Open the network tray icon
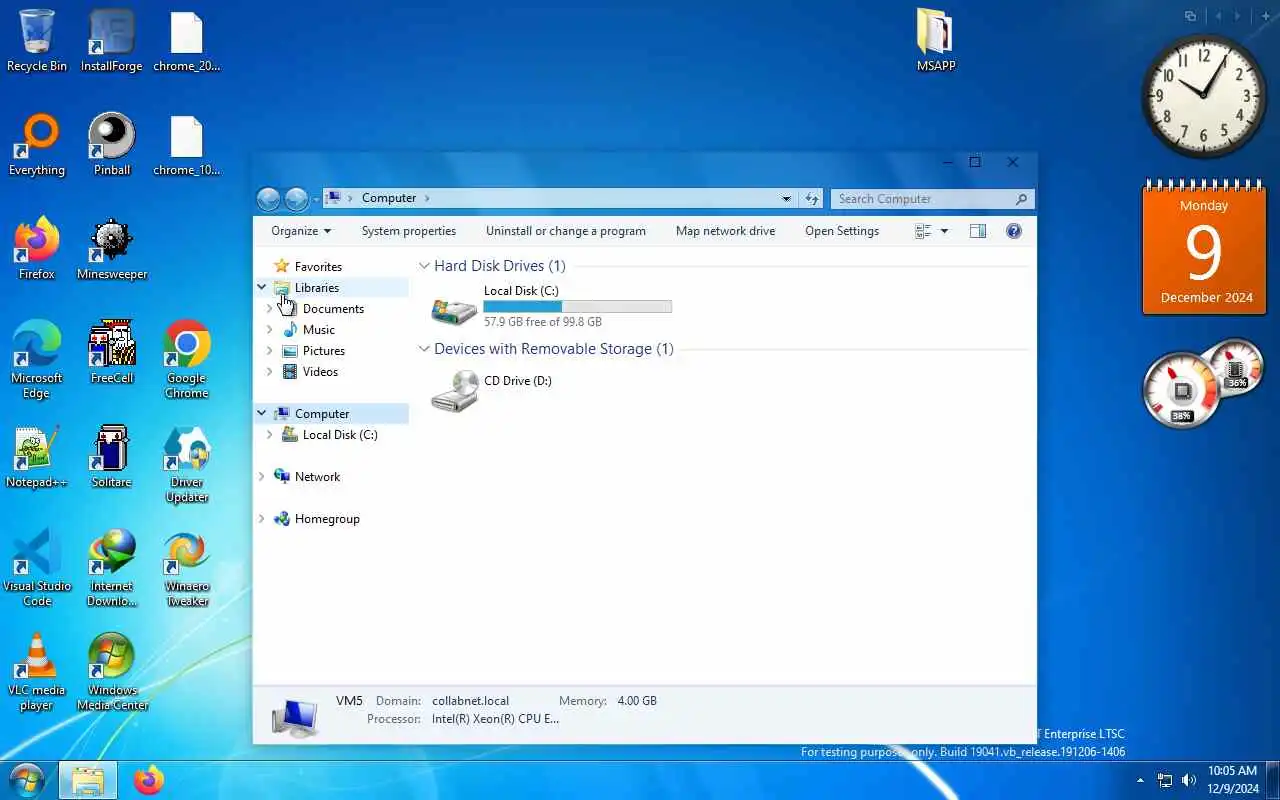This screenshot has width=1280, height=800. coord(1165,780)
